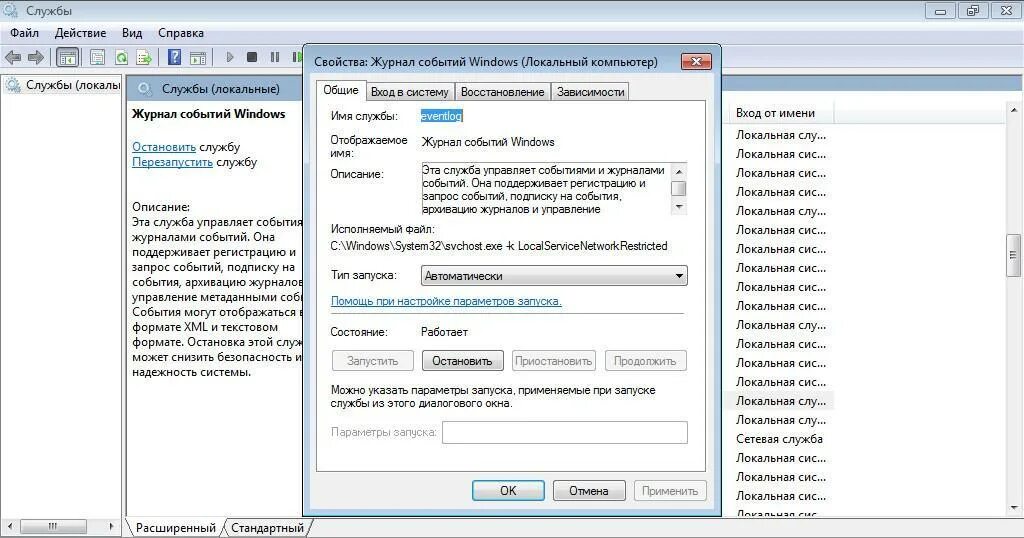The height and width of the screenshot is (538, 1024).
Task: Restore the Службы window size
Action: coord(973,11)
